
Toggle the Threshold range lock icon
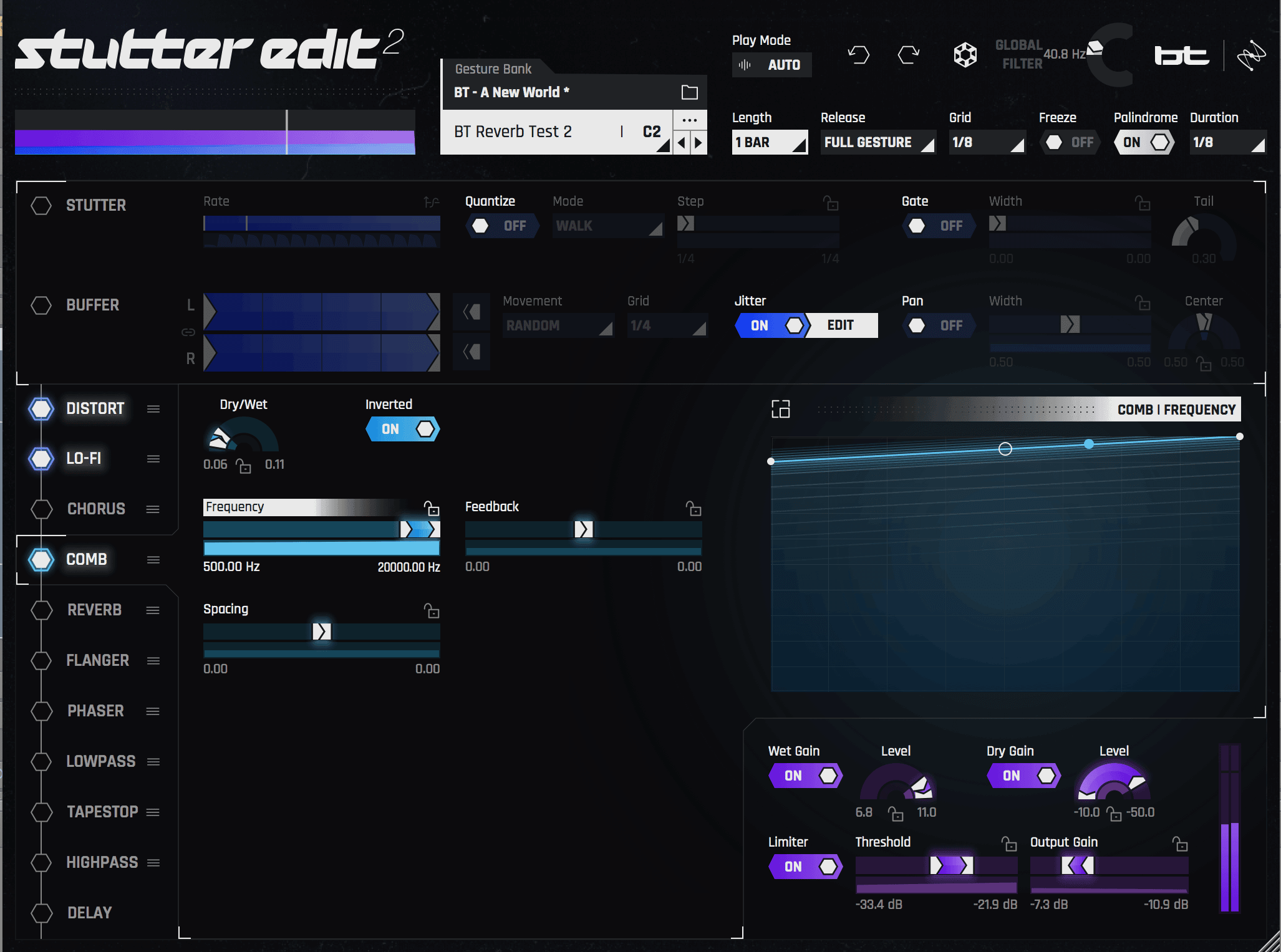coord(1009,844)
